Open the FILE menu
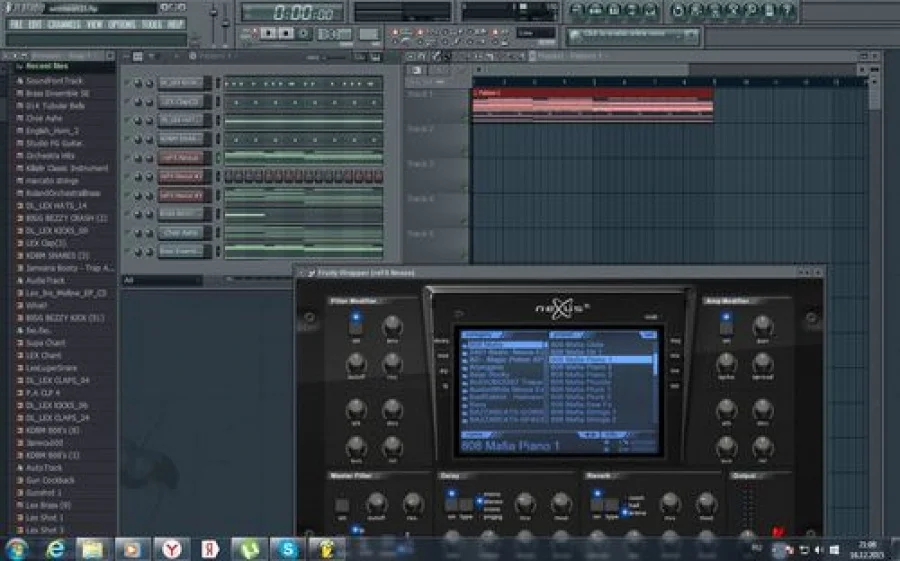This screenshot has width=900, height=561. coord(17,24)
